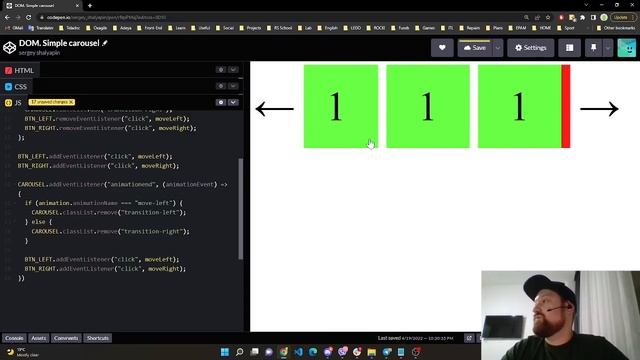
Task: Open HTML panel settings gear
Action: click(221, 70)
